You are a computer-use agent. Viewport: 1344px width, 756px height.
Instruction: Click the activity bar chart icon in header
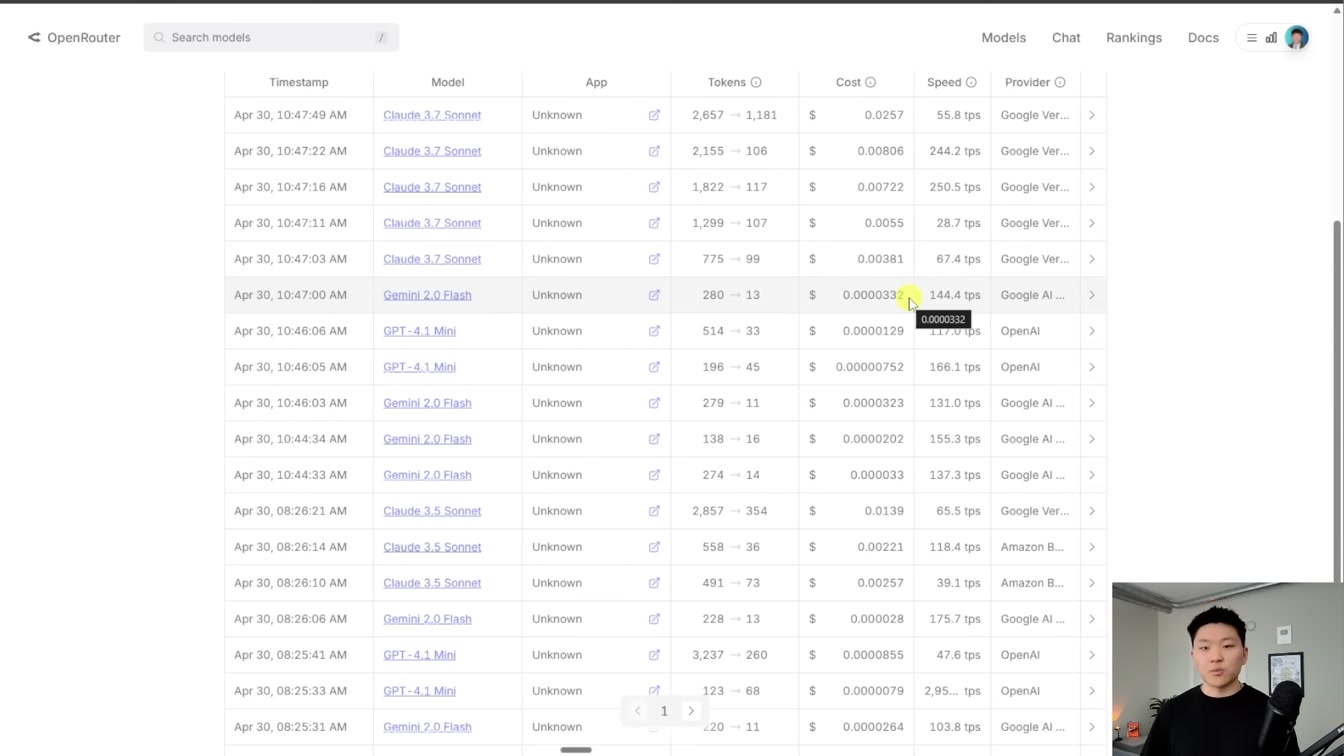tap(1271, 38)
